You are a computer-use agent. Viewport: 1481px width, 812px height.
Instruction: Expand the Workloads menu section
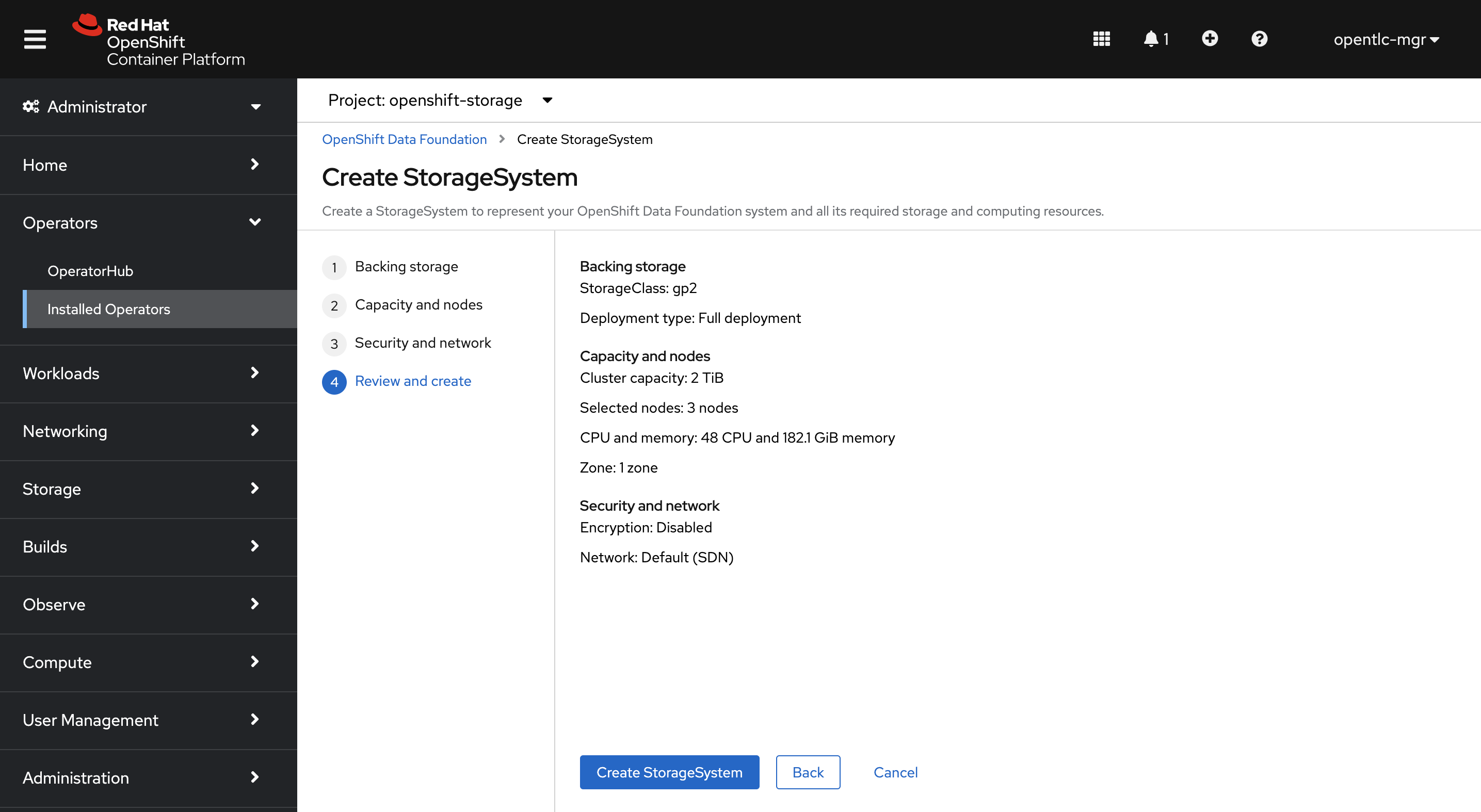pos(143,373)
